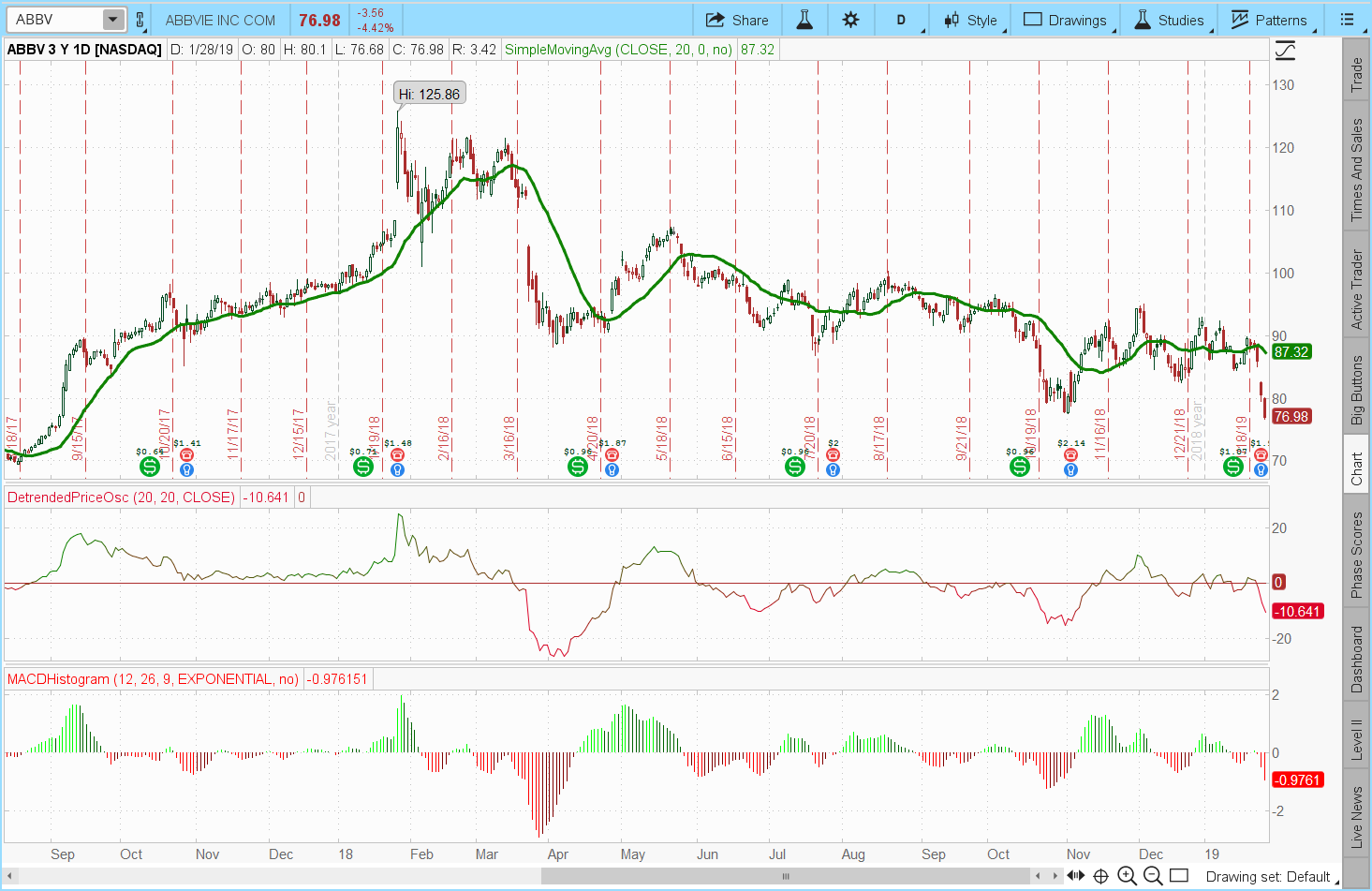Click the symbol link icon next to ABBV

click(x=140, y=20)
